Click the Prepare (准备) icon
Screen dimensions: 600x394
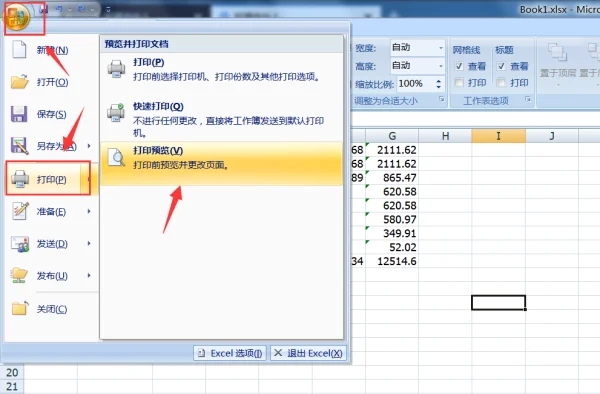coord(20,211)
